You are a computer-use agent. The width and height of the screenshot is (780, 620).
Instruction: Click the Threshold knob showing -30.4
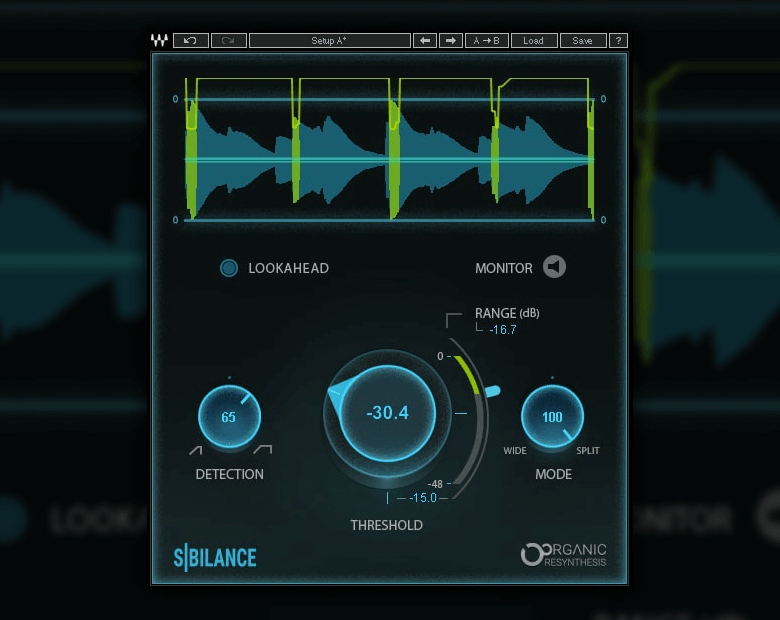tap(388, 413)
